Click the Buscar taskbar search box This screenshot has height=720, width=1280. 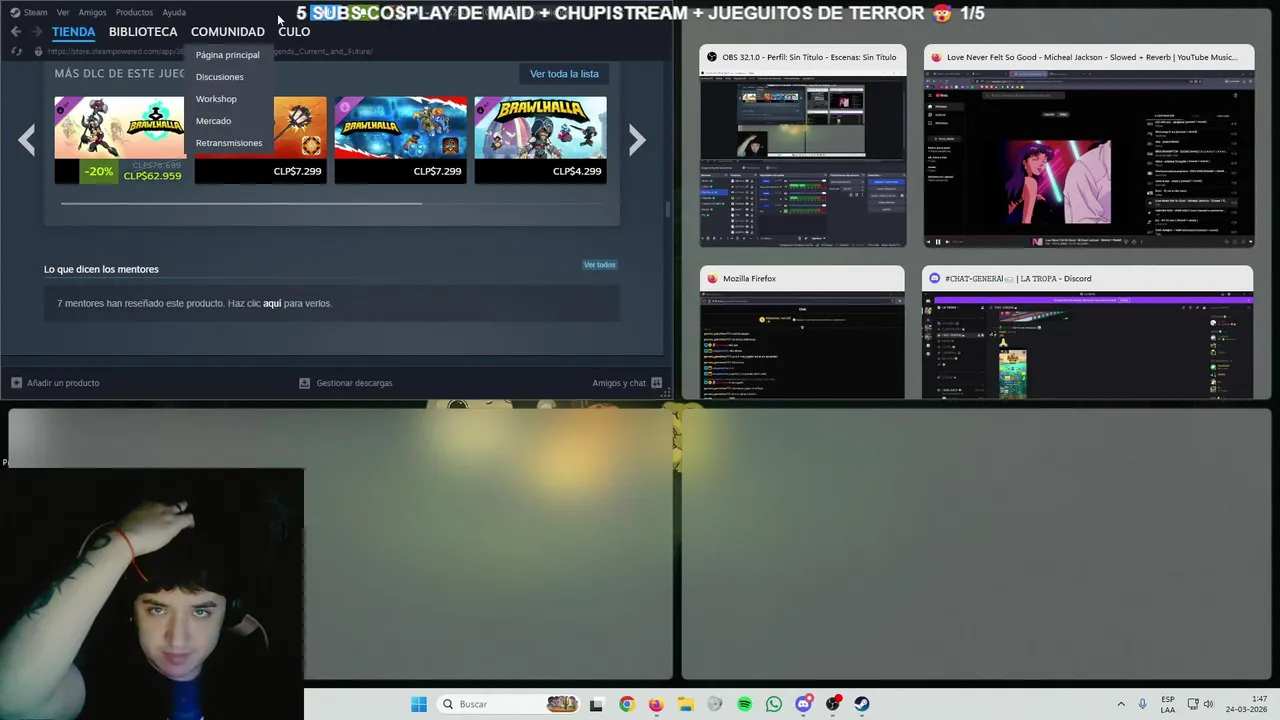(x=507, y=704)
